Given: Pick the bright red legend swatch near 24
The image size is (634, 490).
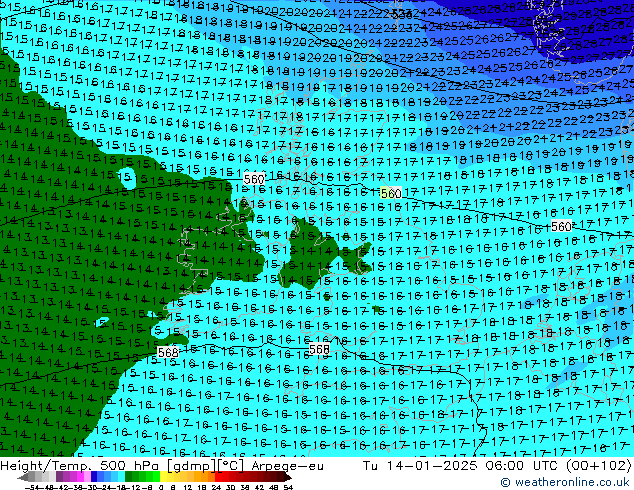Looking at the screenshot, I should pyautogui.click(x=218, y=477).
